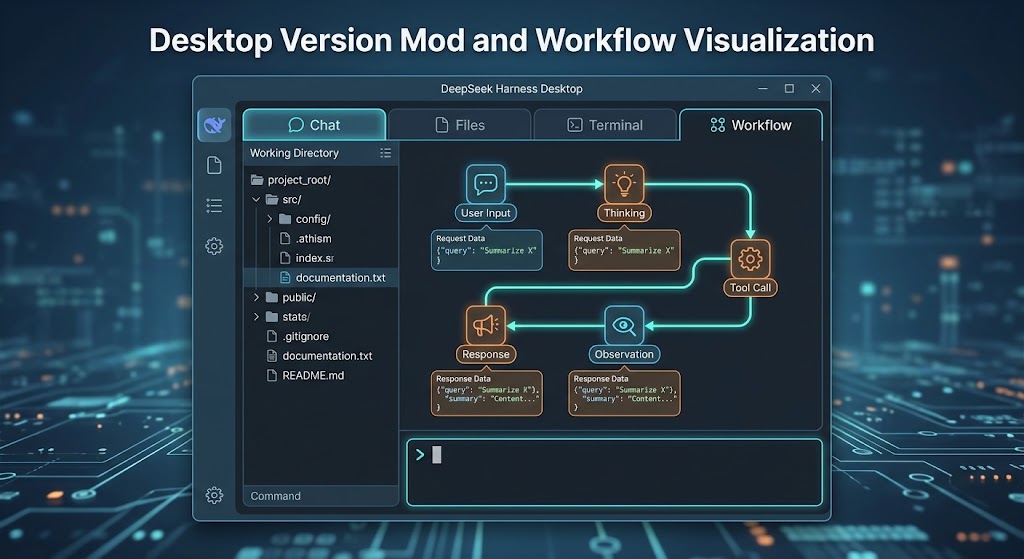The width and height of the screenshot is (1024, 559).
Task: Click the Command label at panel bottom
Action: coord(276,496)
